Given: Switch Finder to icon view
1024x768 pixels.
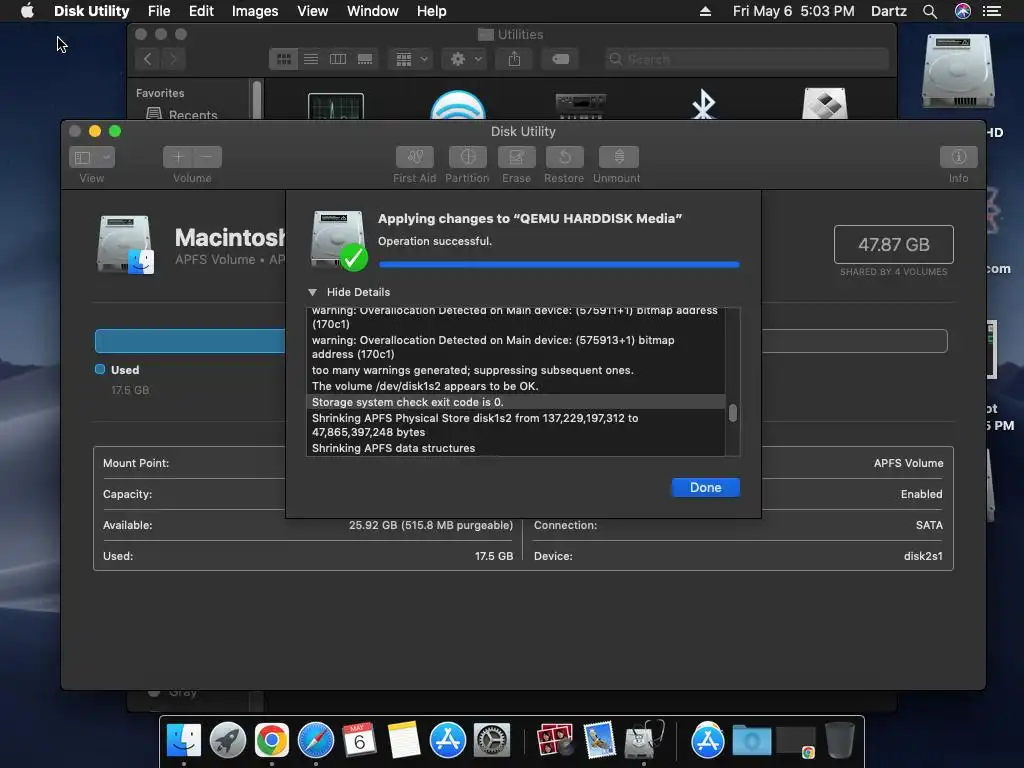Looking at the screenshot, I should (x=283, y=59).
